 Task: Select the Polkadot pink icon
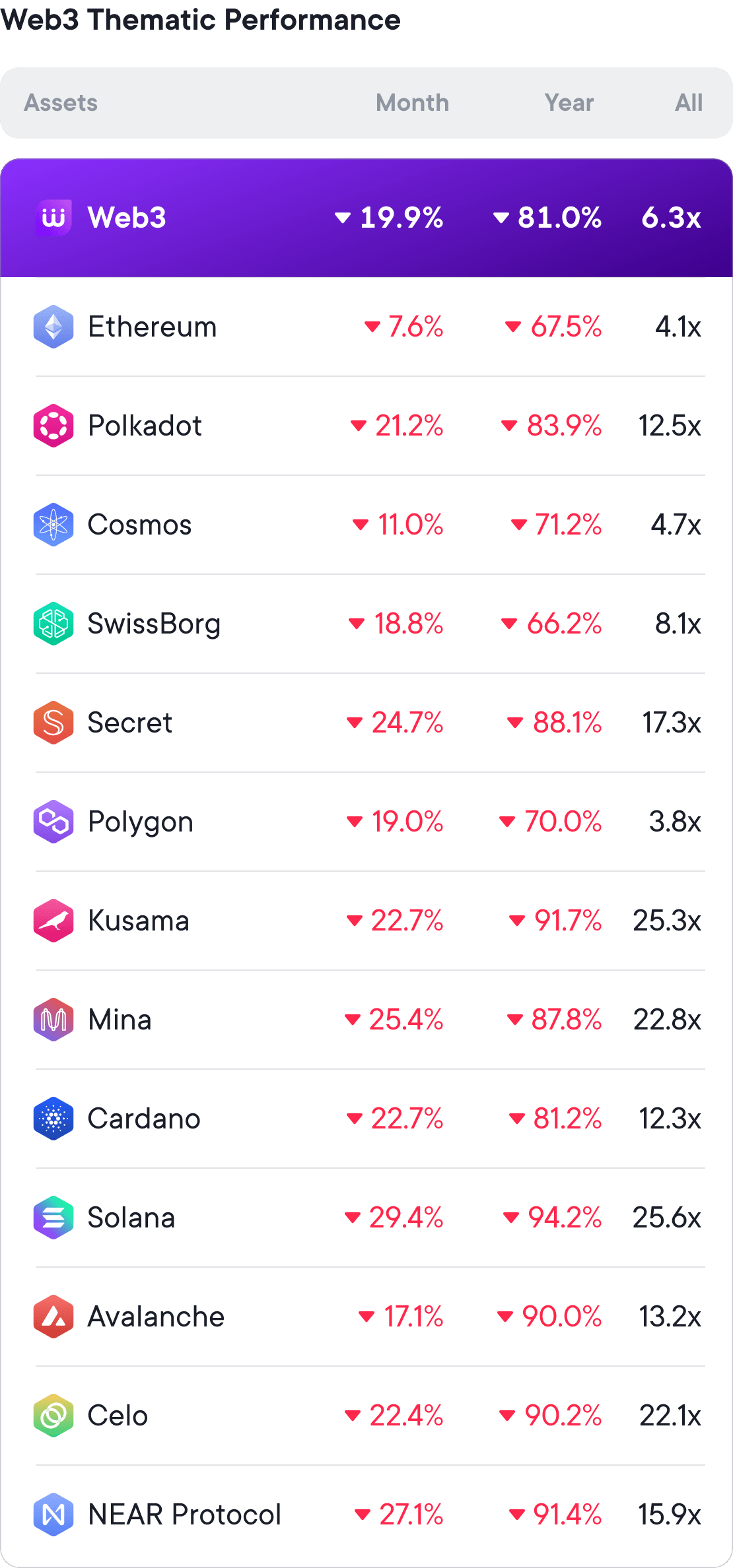[x=53, y=426]
